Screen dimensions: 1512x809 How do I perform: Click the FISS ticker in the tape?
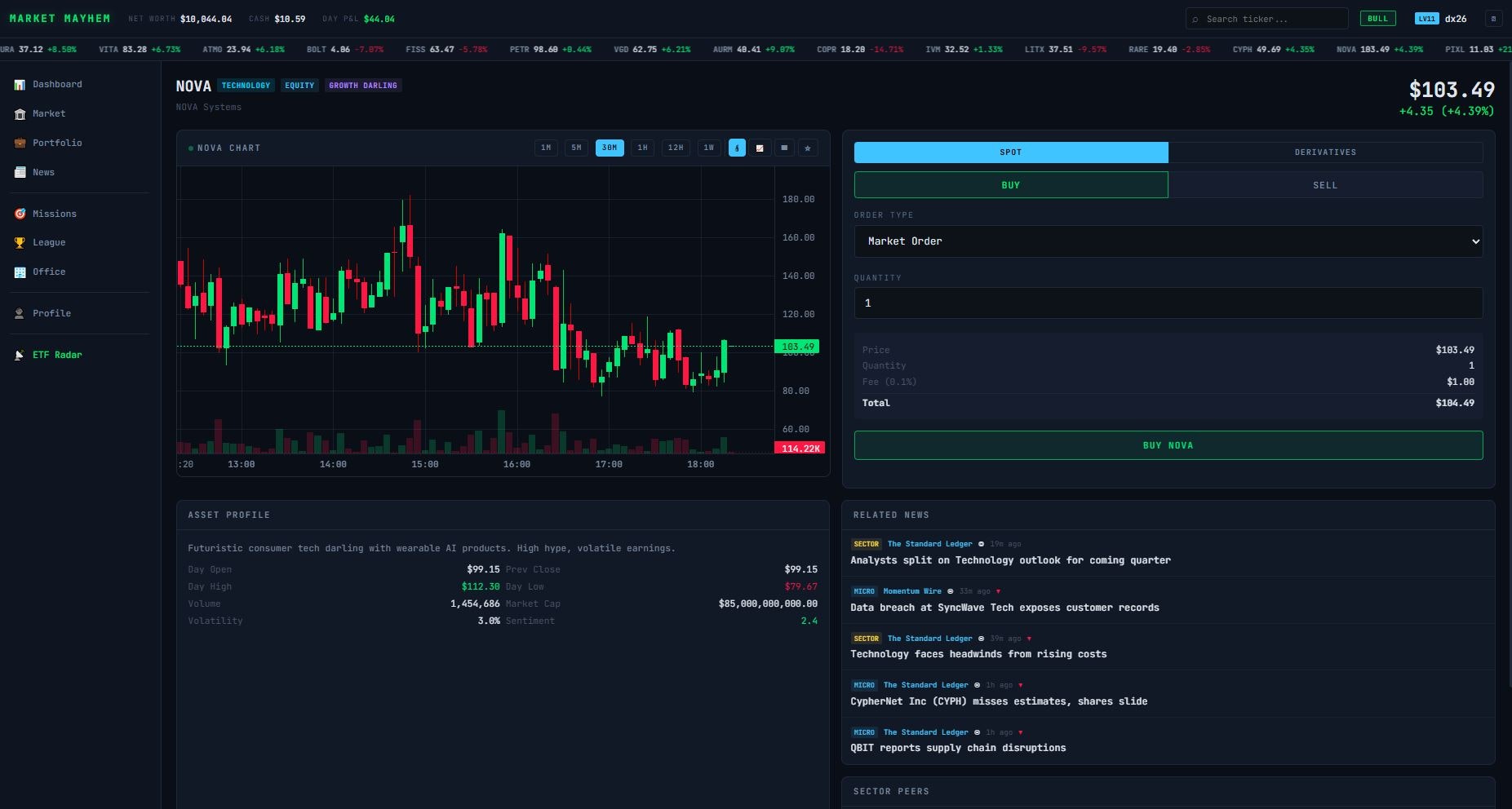pyautogui.click(x=446, y=50)
